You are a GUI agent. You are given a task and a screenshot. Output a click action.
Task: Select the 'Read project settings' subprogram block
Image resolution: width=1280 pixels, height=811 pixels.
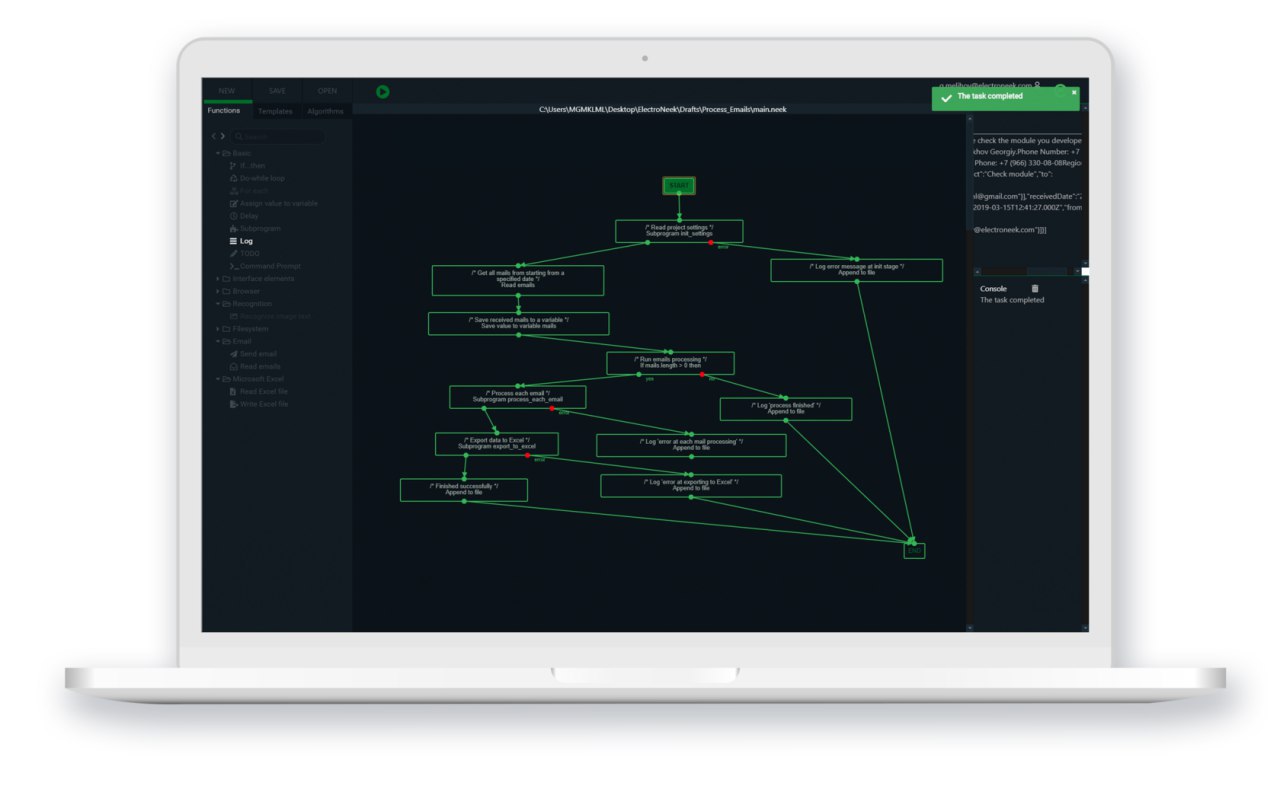point(679,231)
